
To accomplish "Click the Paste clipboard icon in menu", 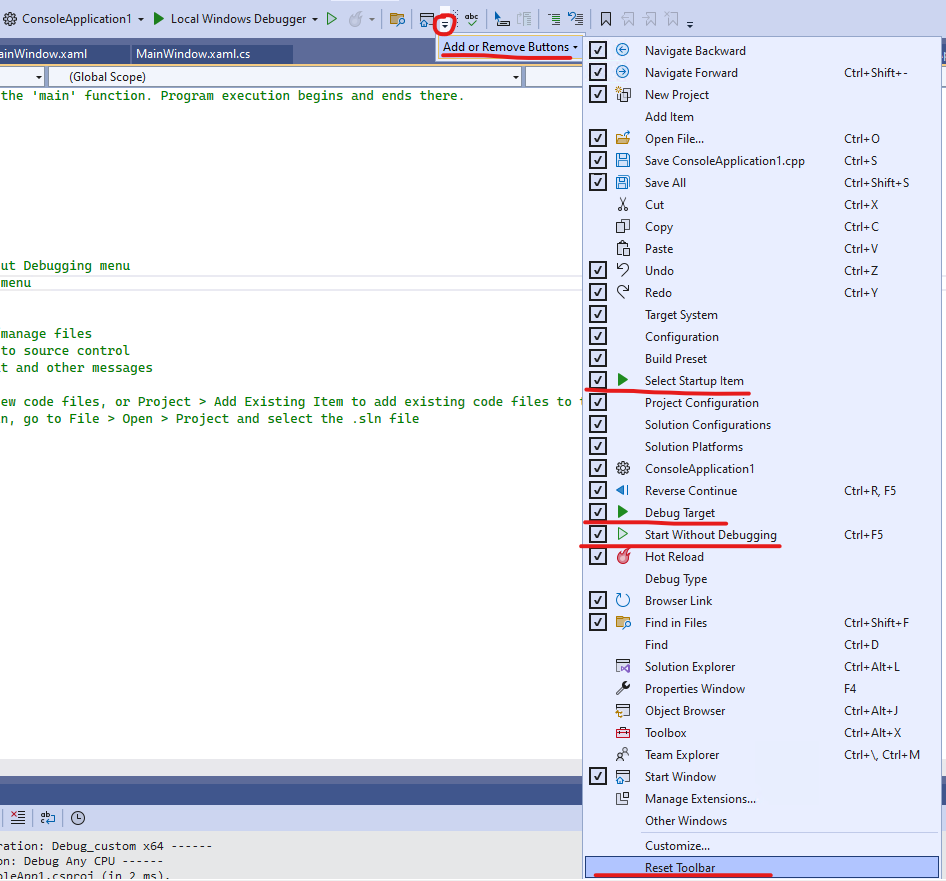I will 623,249.
